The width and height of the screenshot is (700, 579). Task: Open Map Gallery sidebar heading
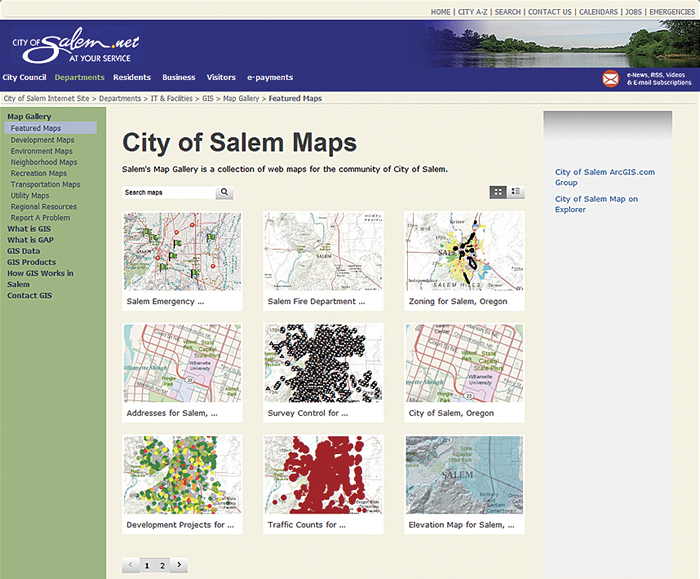(29, 117)
